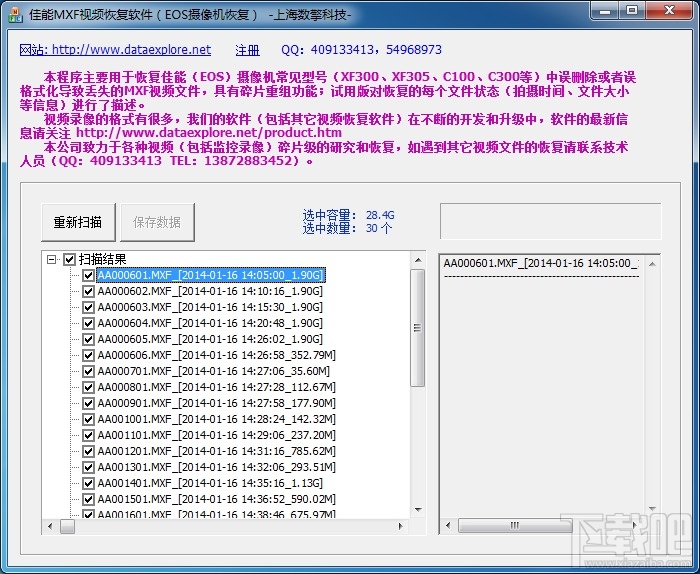The height and width of the screenshot is (574, 700).
Task: Click the application icon in the title bar
Action: click(x=16, y=15)
